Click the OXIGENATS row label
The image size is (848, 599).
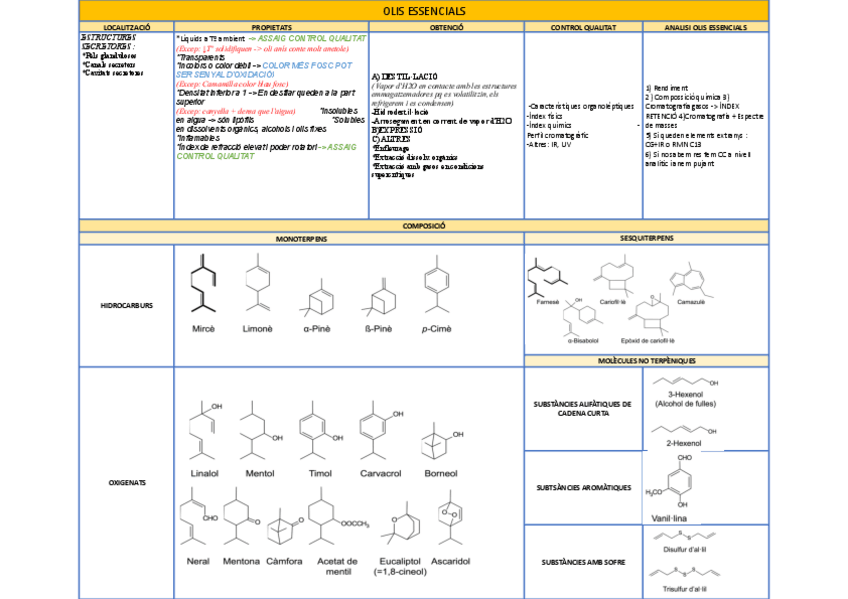point(127,483)
